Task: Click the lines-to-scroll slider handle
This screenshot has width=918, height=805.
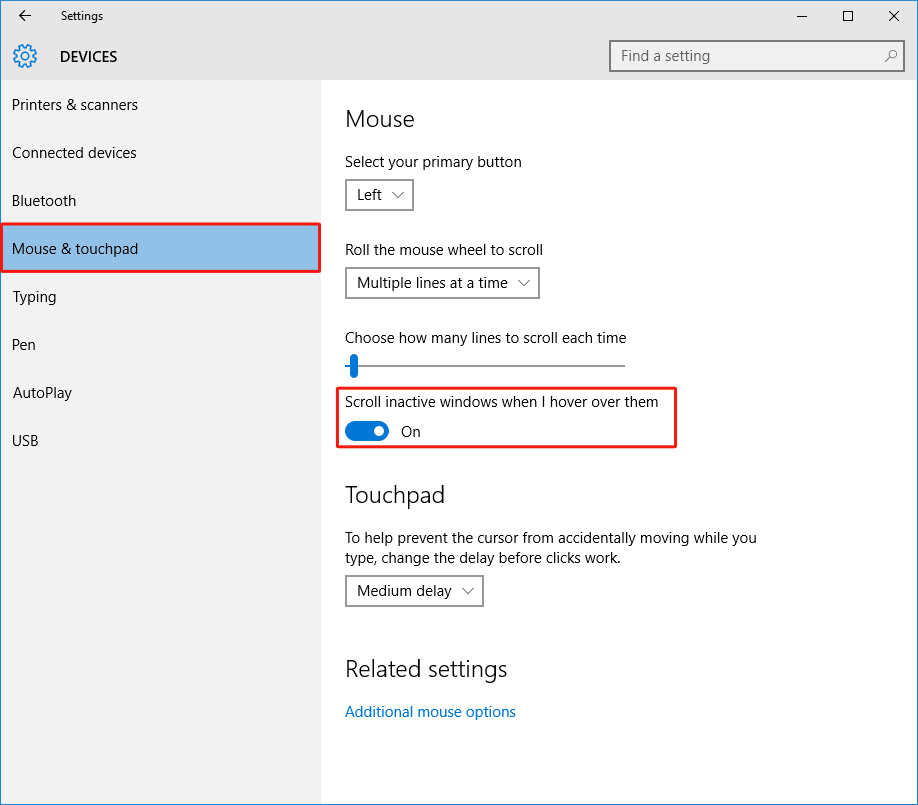Action: (x=354, y=366)
